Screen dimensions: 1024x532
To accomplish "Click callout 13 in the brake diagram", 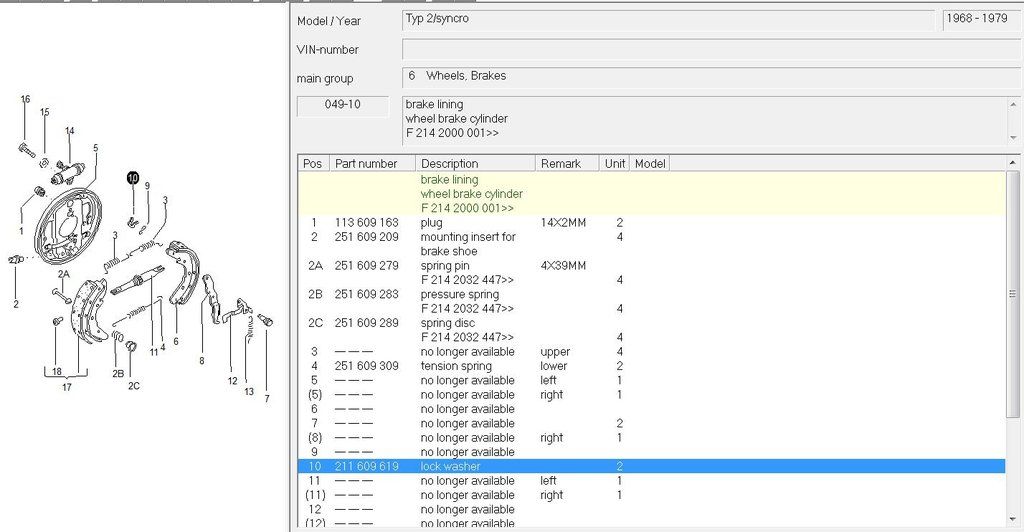I will [x=249, y=392].
